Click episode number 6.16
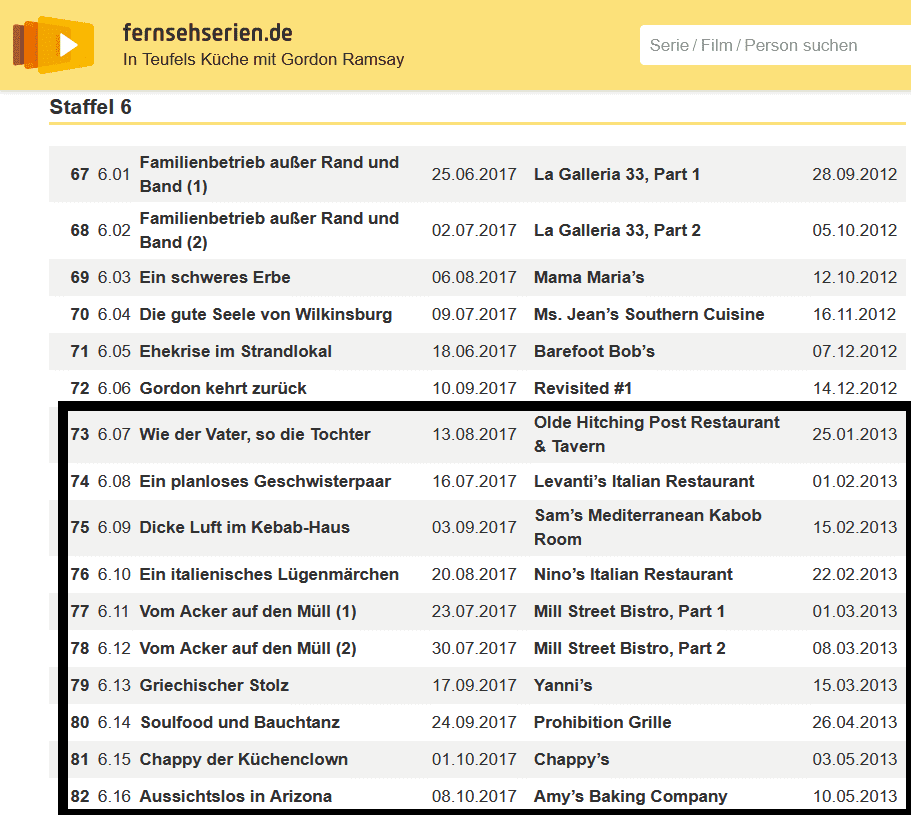 pos(114,796)
